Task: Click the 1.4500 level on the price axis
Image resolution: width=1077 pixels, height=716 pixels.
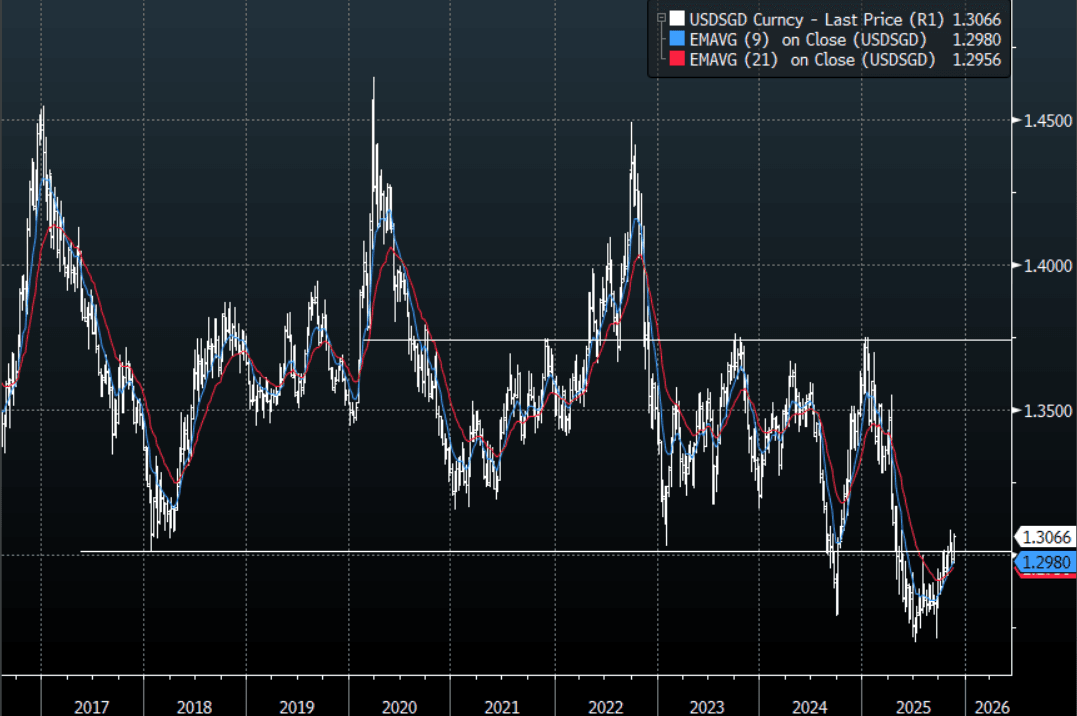Action: click(1046, 120)
